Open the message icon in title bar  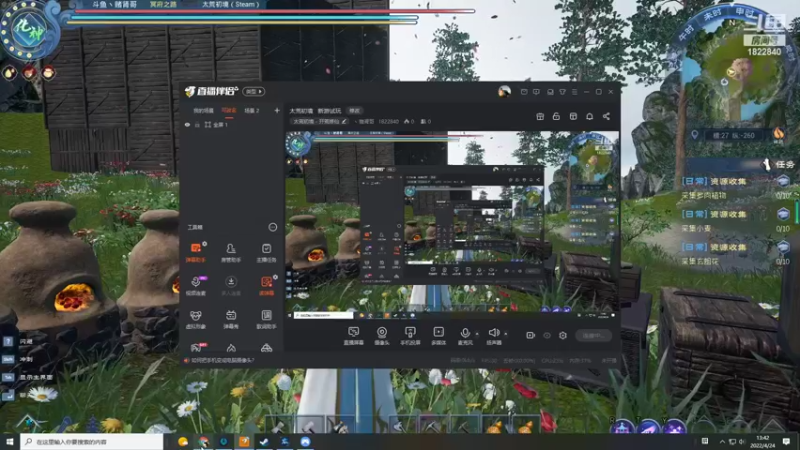click(x=536, y=92)
